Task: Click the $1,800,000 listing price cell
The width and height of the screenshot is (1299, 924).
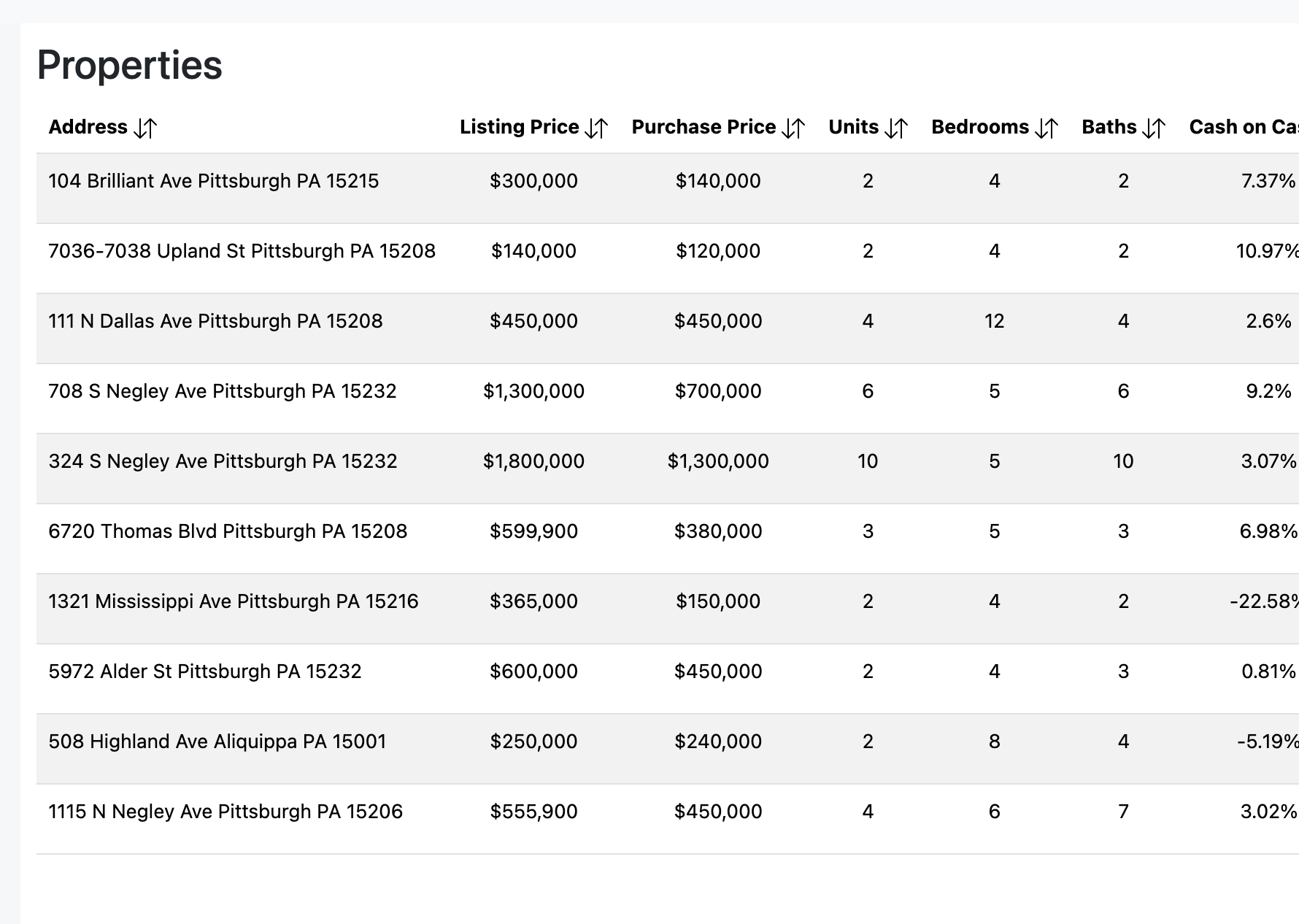Action: click(533, 461)
